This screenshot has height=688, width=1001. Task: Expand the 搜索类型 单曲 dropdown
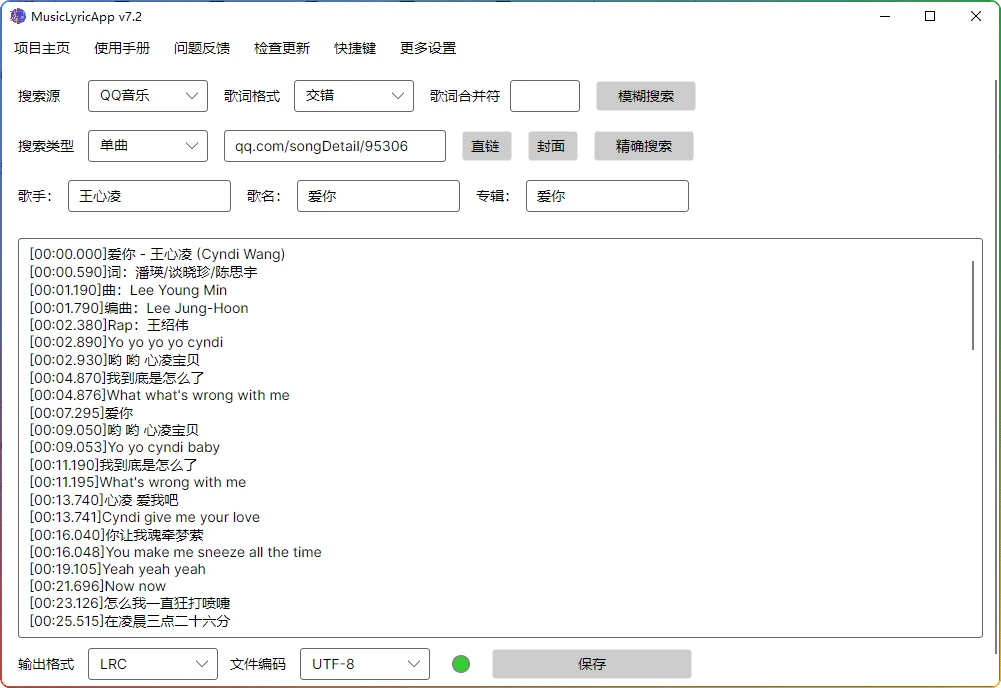(148, 146)
